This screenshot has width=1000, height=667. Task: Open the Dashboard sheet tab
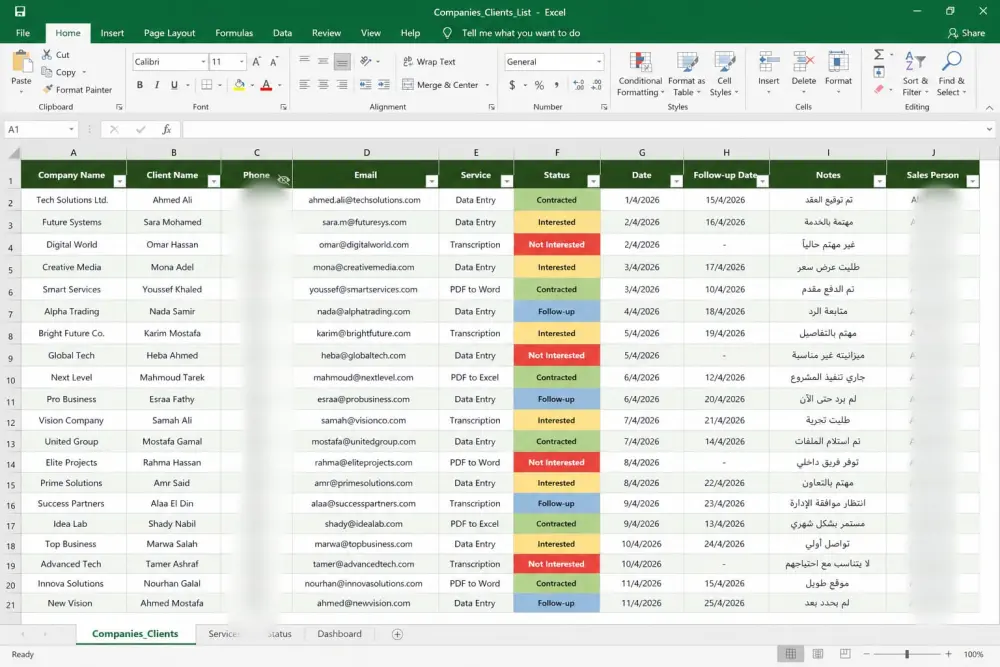coord(339,634)
